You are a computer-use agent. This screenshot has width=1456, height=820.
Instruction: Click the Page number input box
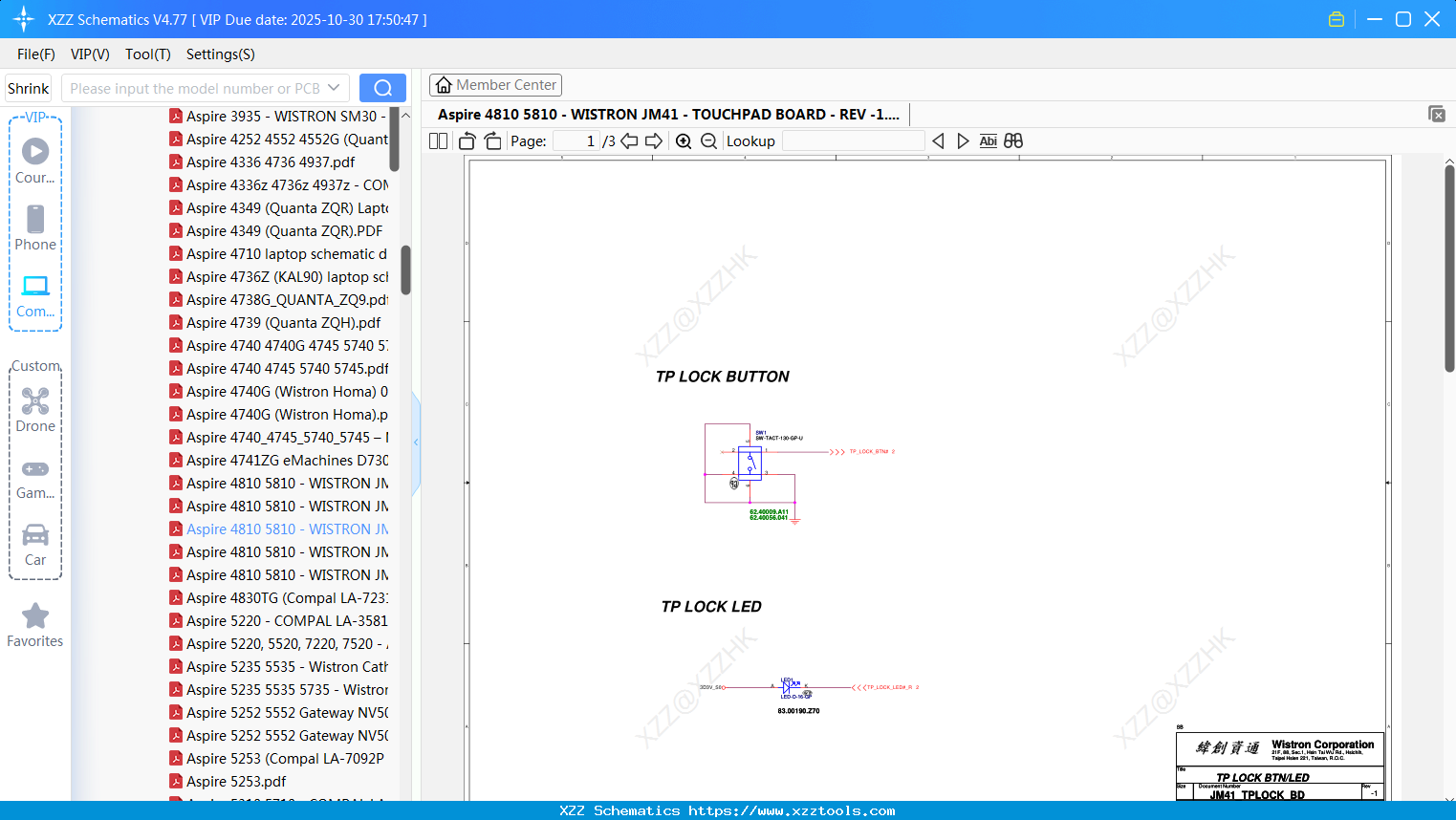[576, 141]
